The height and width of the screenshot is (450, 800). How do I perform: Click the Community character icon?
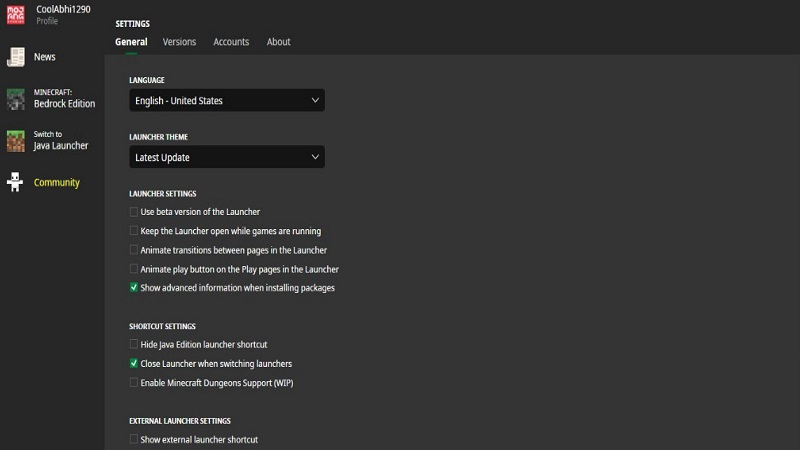[x=15, y=182]
